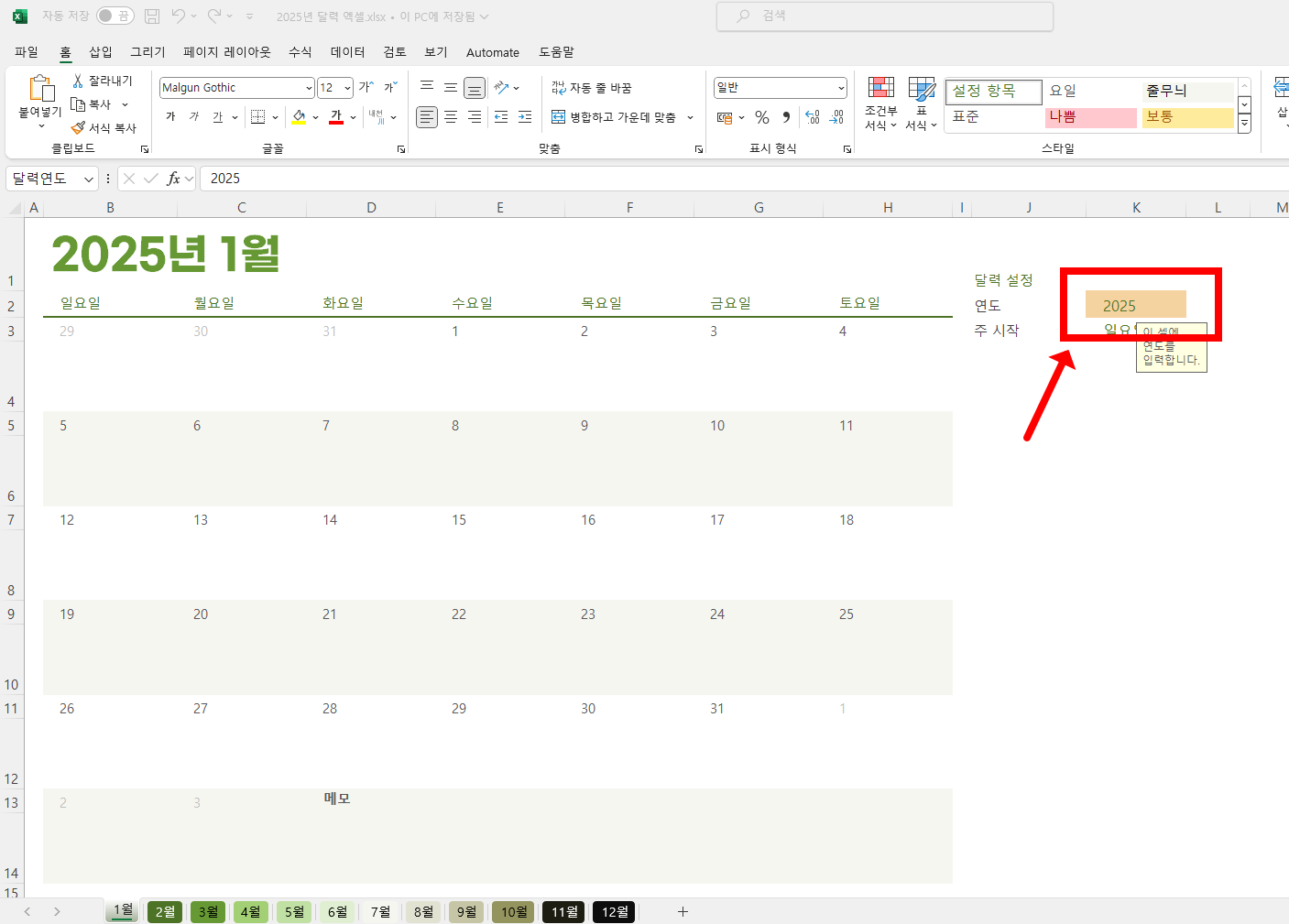Switch to the 삽입 (Insert) tab
1289x924 pixels.
(x=101, y=52)
